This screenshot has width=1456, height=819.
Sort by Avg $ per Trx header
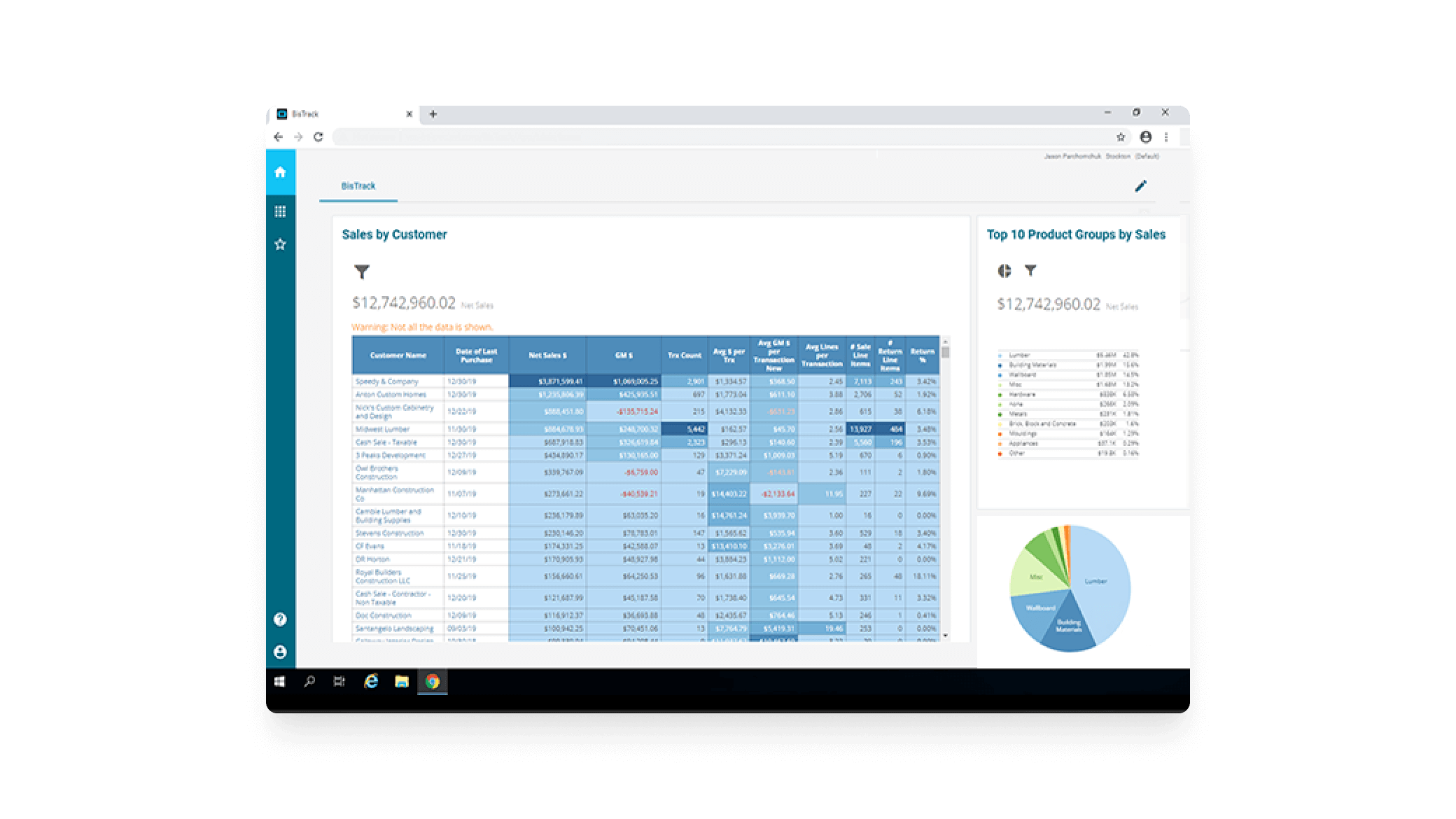[x=729, y=356]
